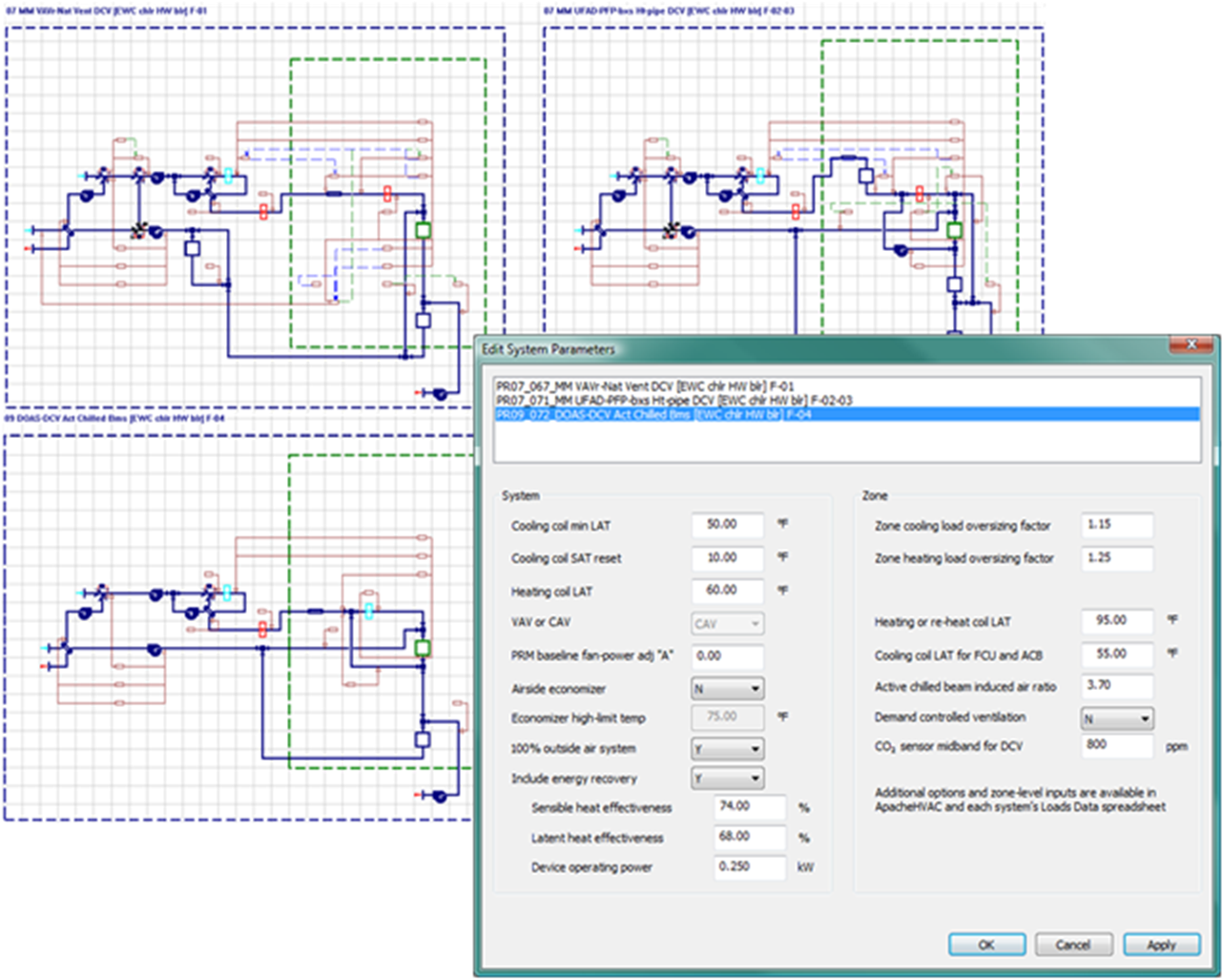Click the red coil in the F-04 diagram
This screenshot has height=980, width=1223.
coord(263,629)
